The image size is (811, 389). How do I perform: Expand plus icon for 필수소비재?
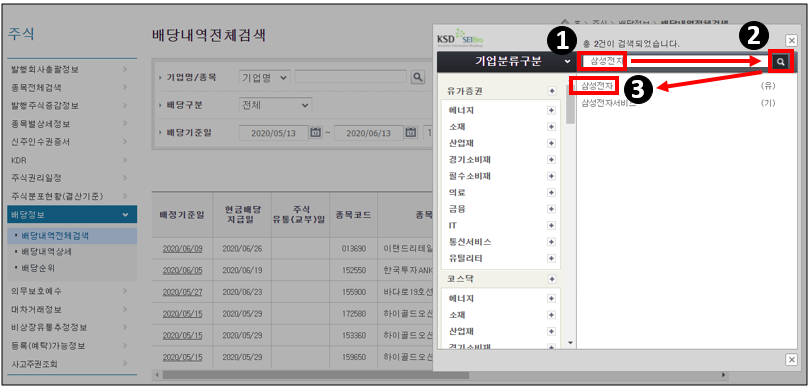(x=551, y=176)
